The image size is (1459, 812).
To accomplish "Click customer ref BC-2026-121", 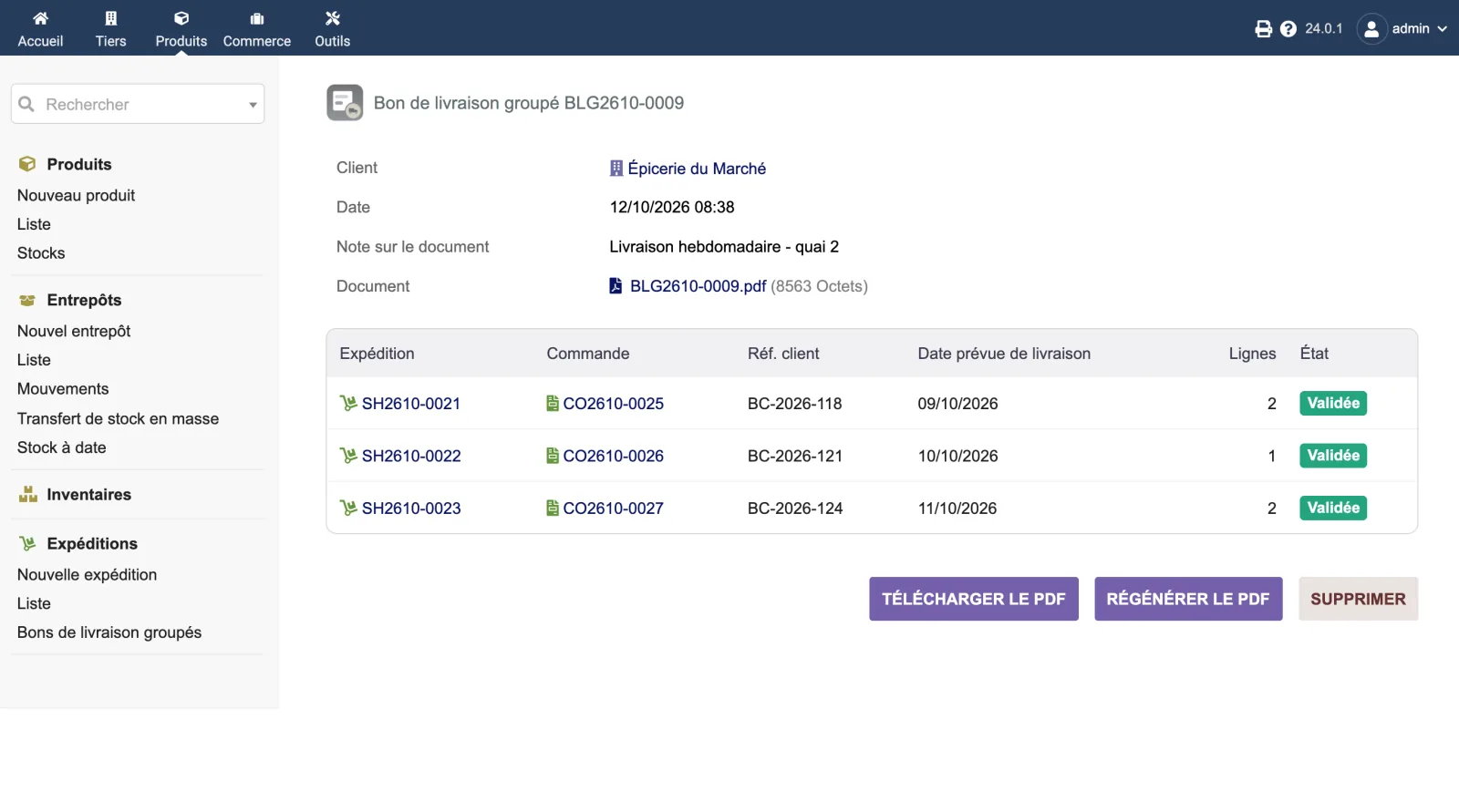I will coord(795,456).
